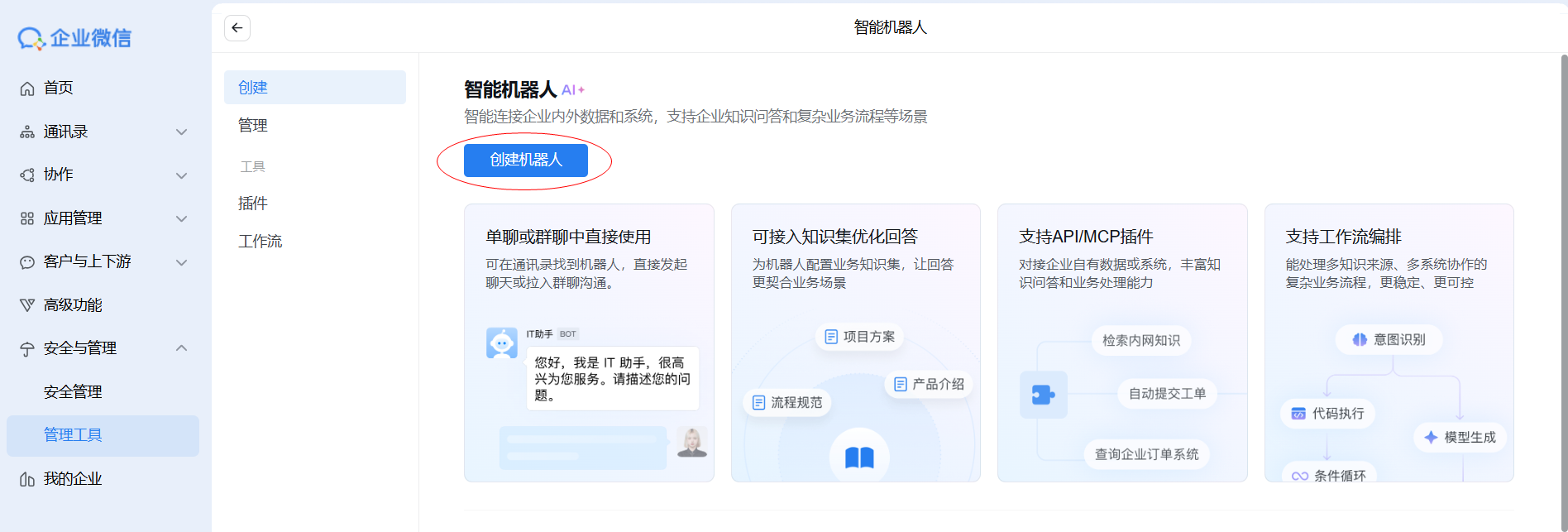1568x532 pixels.
Task: Expand the 协作 chevron
Action: (x=182, y=175)
